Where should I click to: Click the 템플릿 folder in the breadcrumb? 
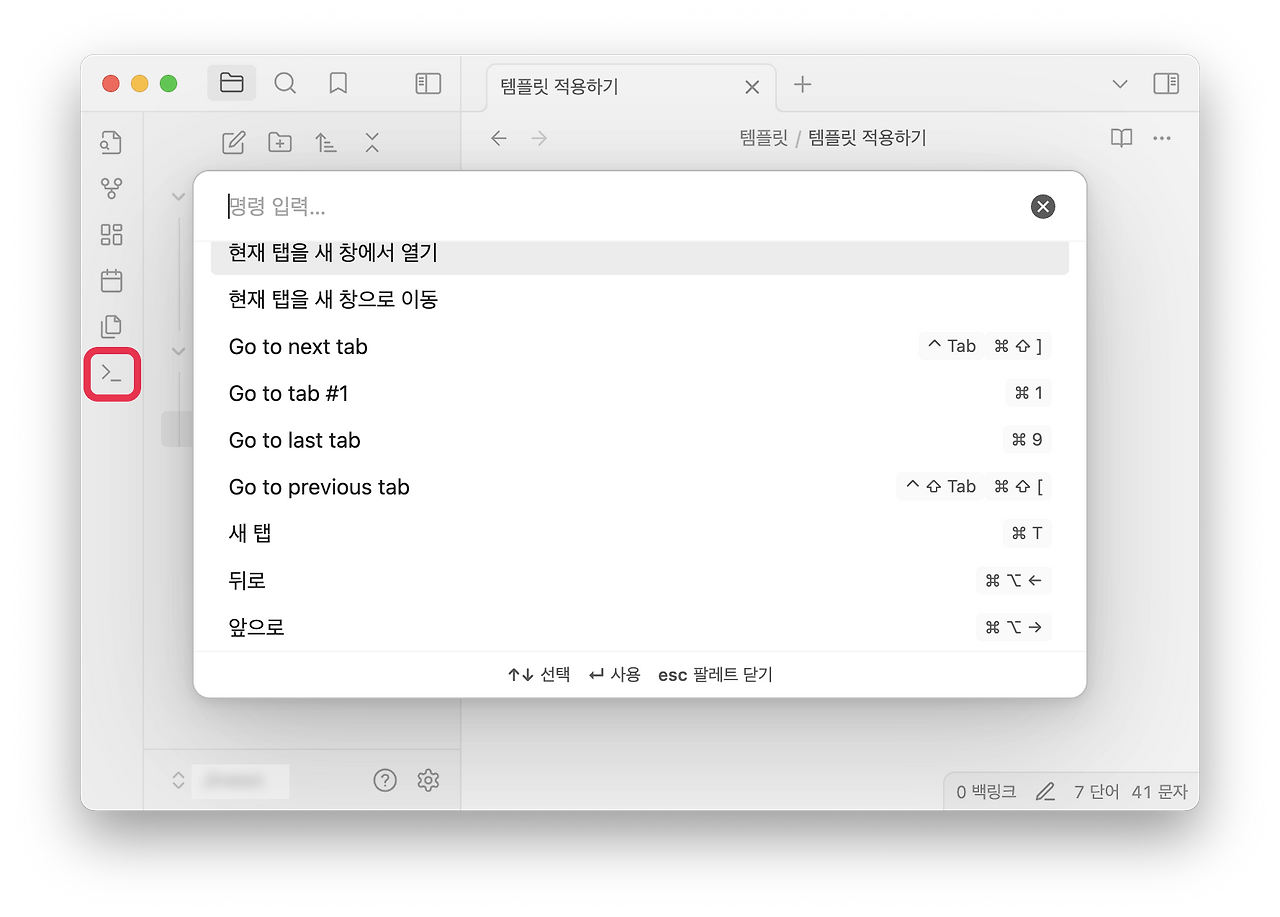pyautogui.click(x=764, y=138)
